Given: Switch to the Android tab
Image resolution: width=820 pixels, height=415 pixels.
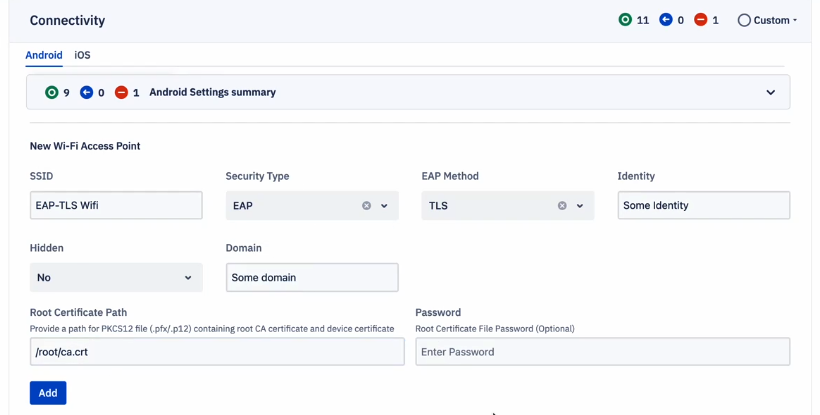Looking at the screenshot, I should [x=44, y=55].
